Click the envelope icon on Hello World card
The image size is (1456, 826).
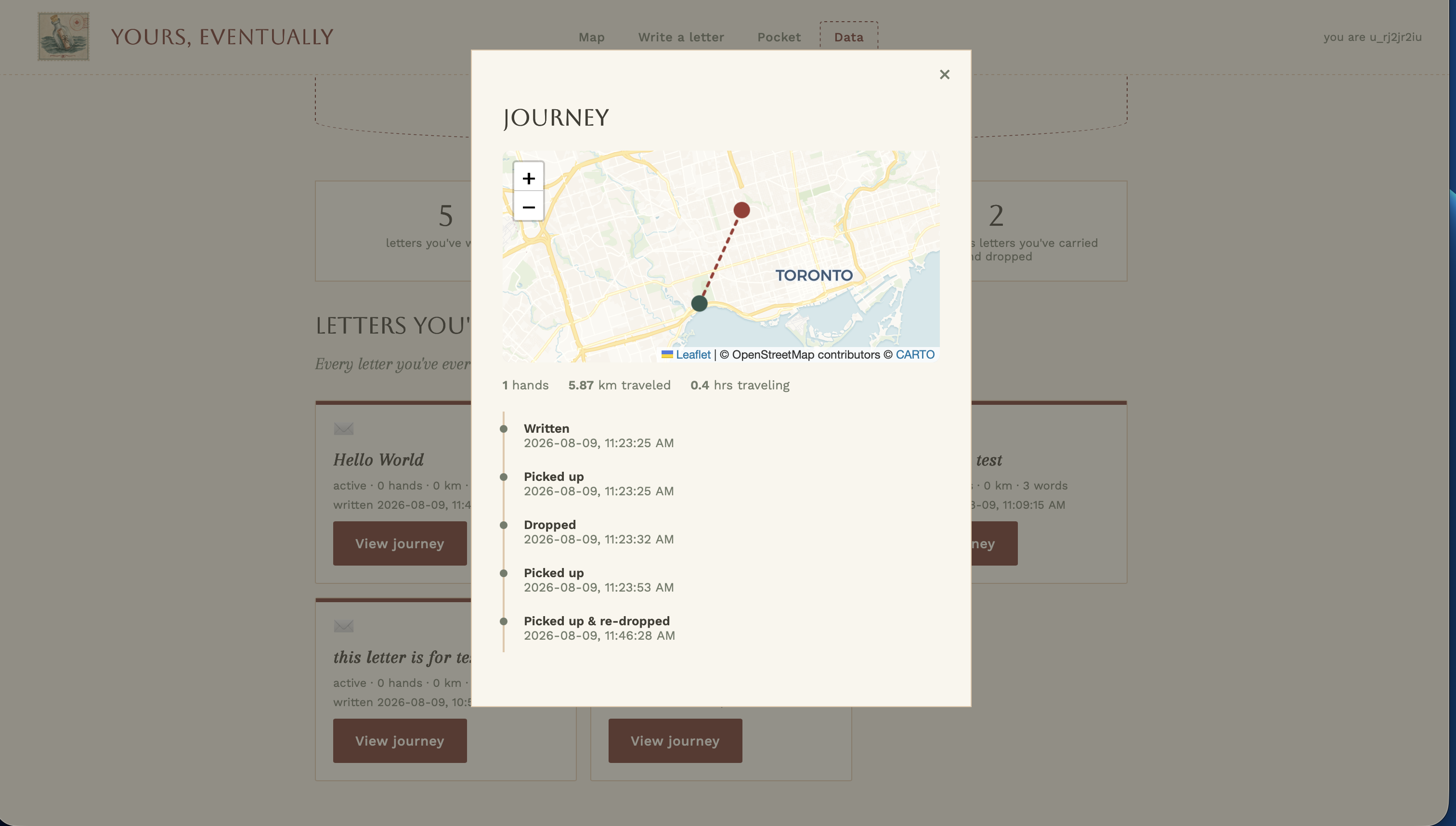tap(343, 429)
